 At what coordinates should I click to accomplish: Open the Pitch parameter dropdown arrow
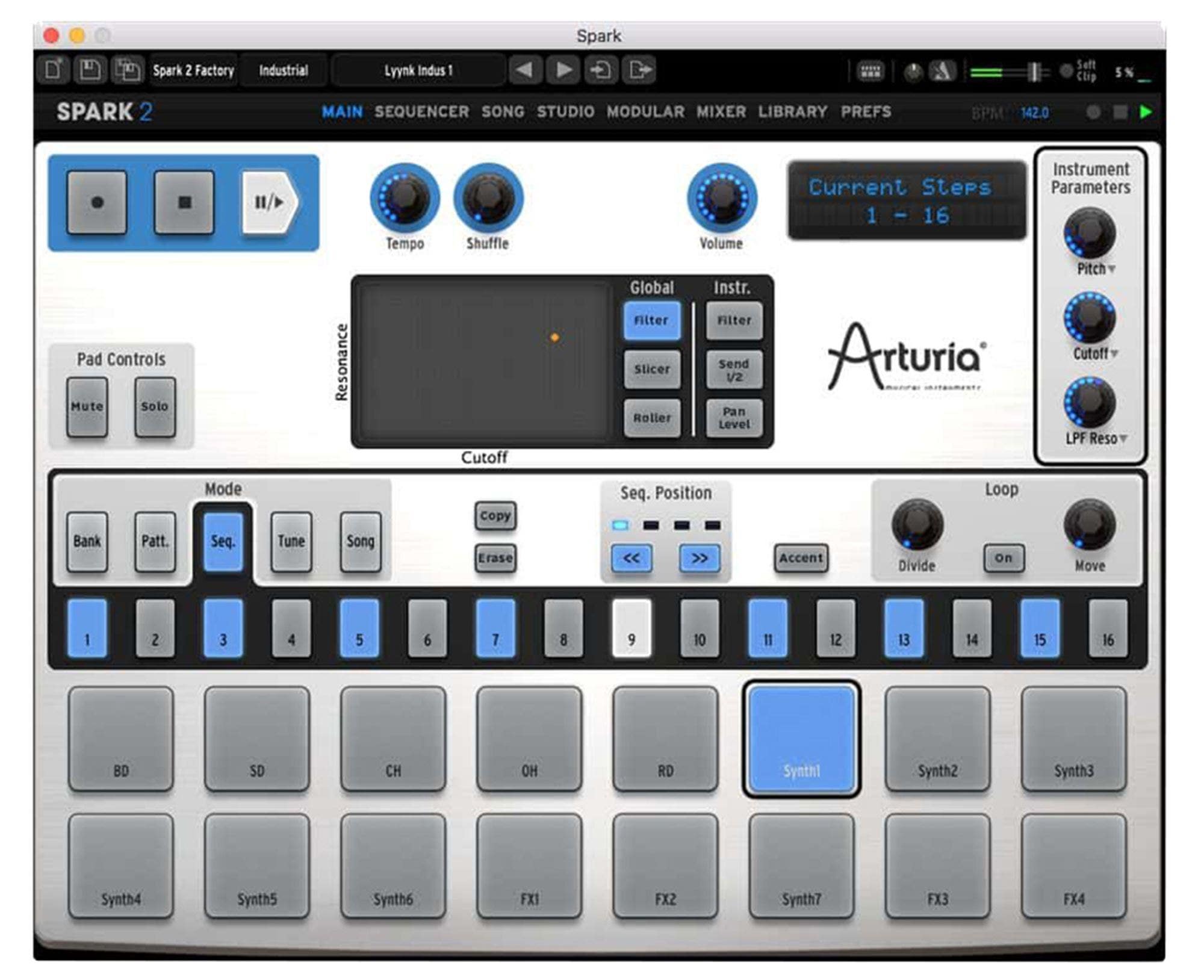(1111, 269)
